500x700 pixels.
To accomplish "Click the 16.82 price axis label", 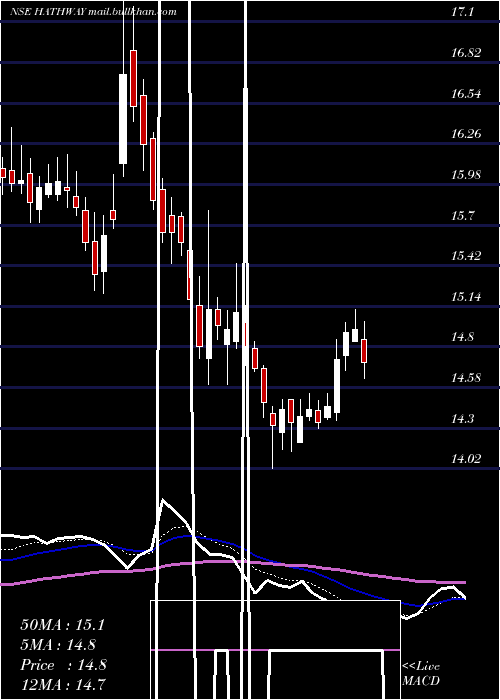I will click(466, 53).
